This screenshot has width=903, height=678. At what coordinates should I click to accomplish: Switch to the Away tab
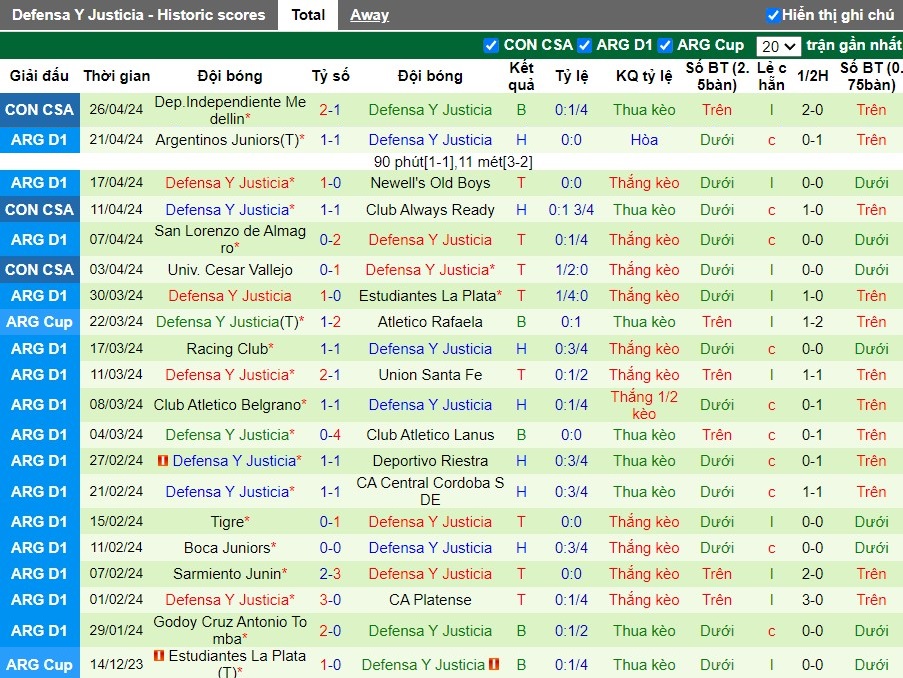click(x=369, y=15)
